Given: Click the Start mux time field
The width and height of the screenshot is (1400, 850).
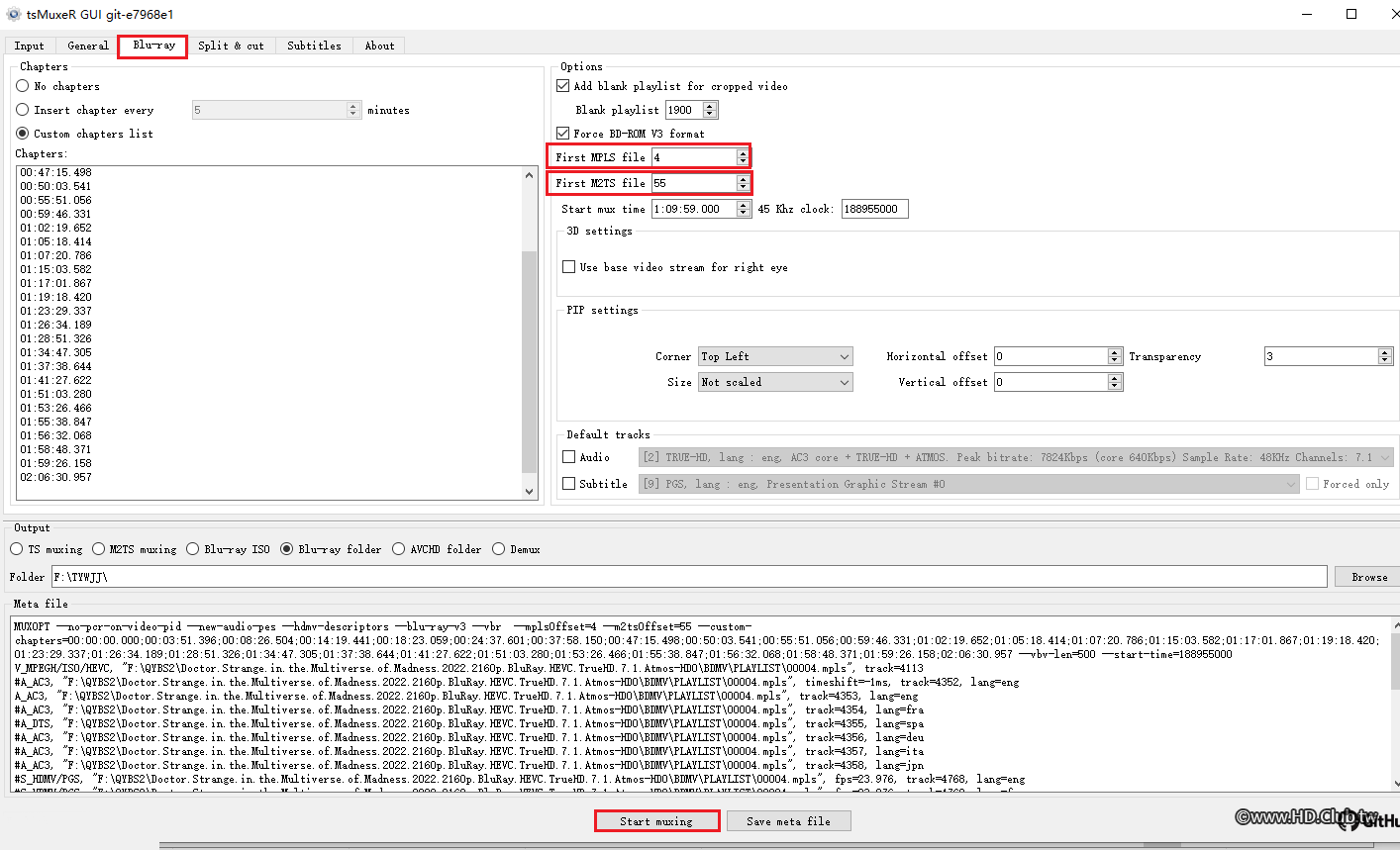Looking at the screenshot, I should (694, 209).
